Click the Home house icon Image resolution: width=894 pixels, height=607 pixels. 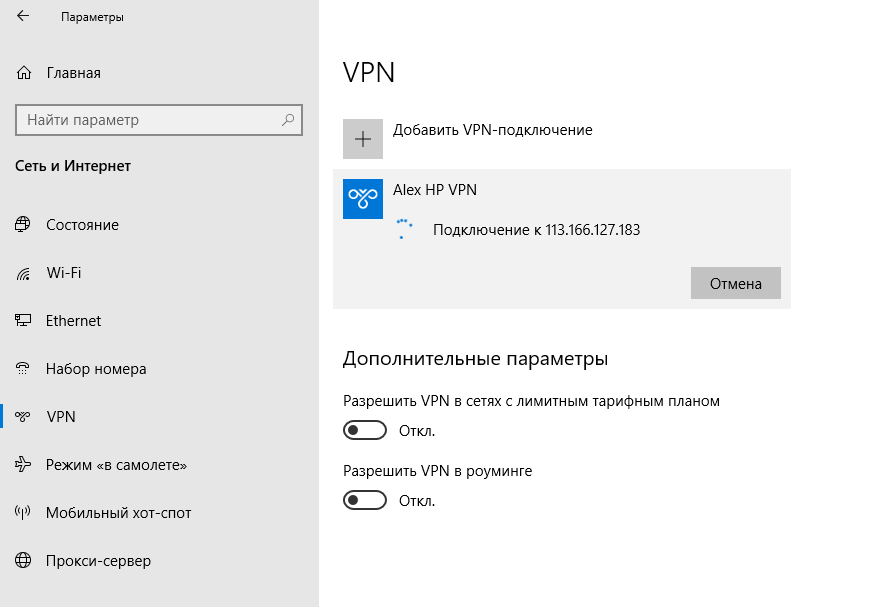click(x=24, y=73)
